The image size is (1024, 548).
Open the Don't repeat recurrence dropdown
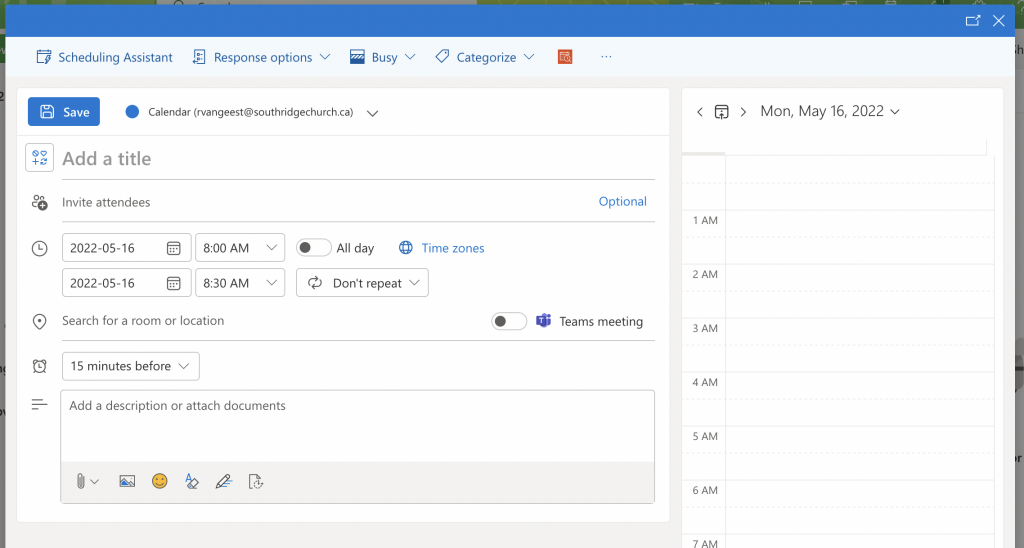point(362,283)
